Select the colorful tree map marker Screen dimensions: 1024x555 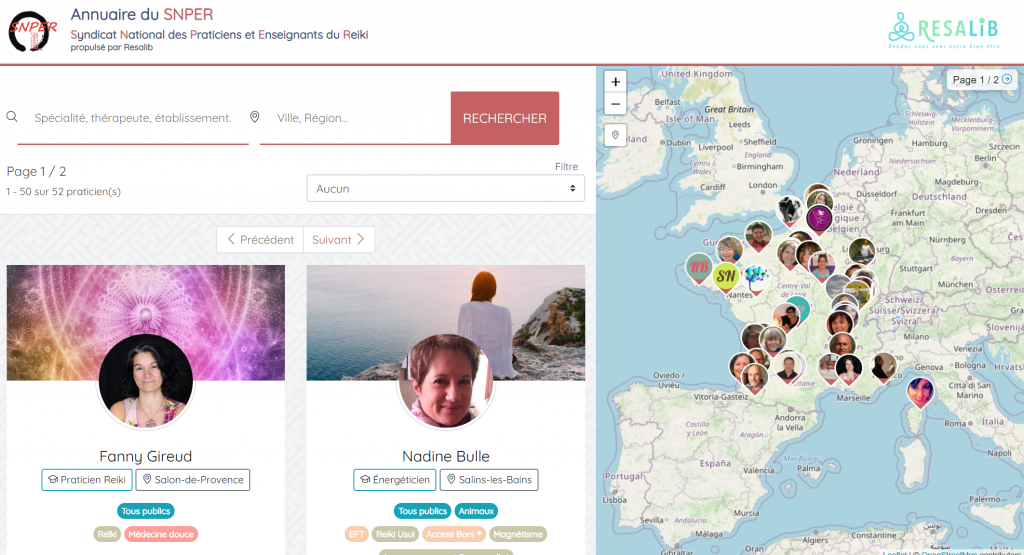coord(756,279)
